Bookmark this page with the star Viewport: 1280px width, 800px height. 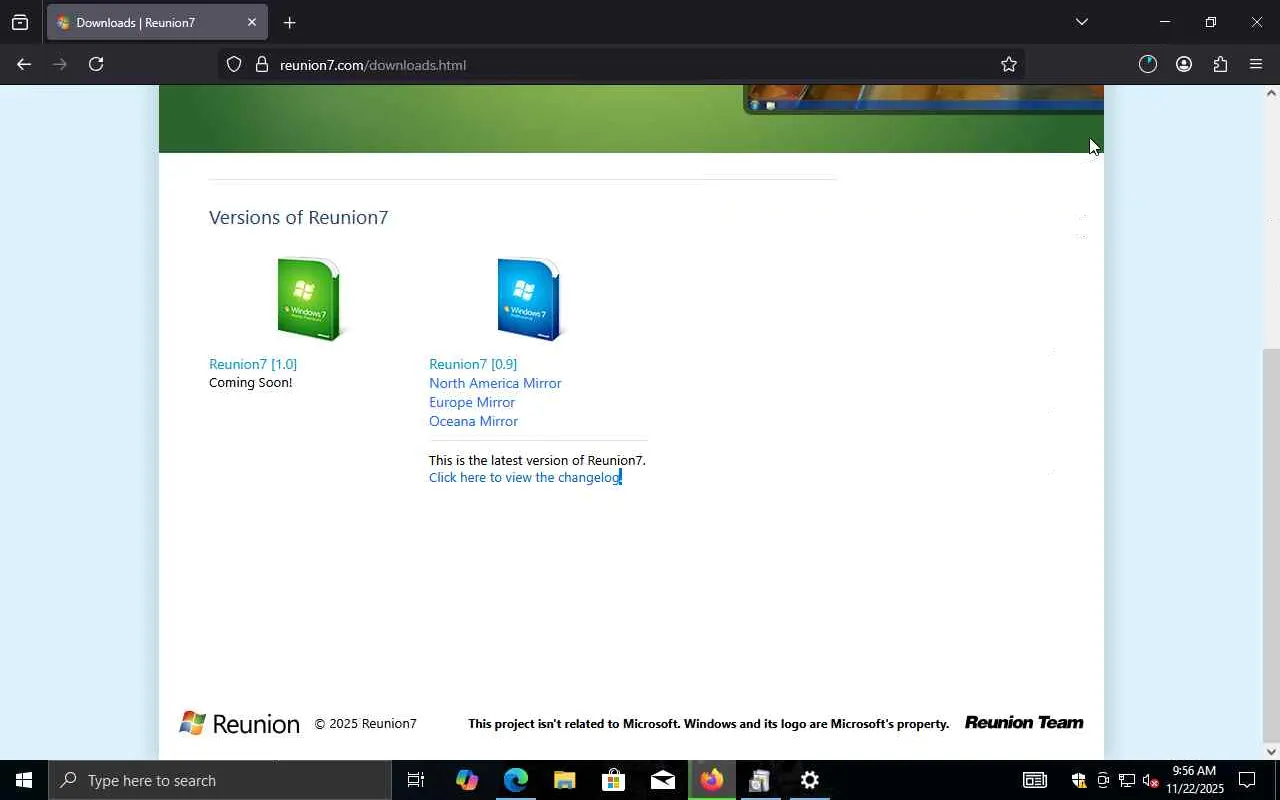pos(1009,64)
